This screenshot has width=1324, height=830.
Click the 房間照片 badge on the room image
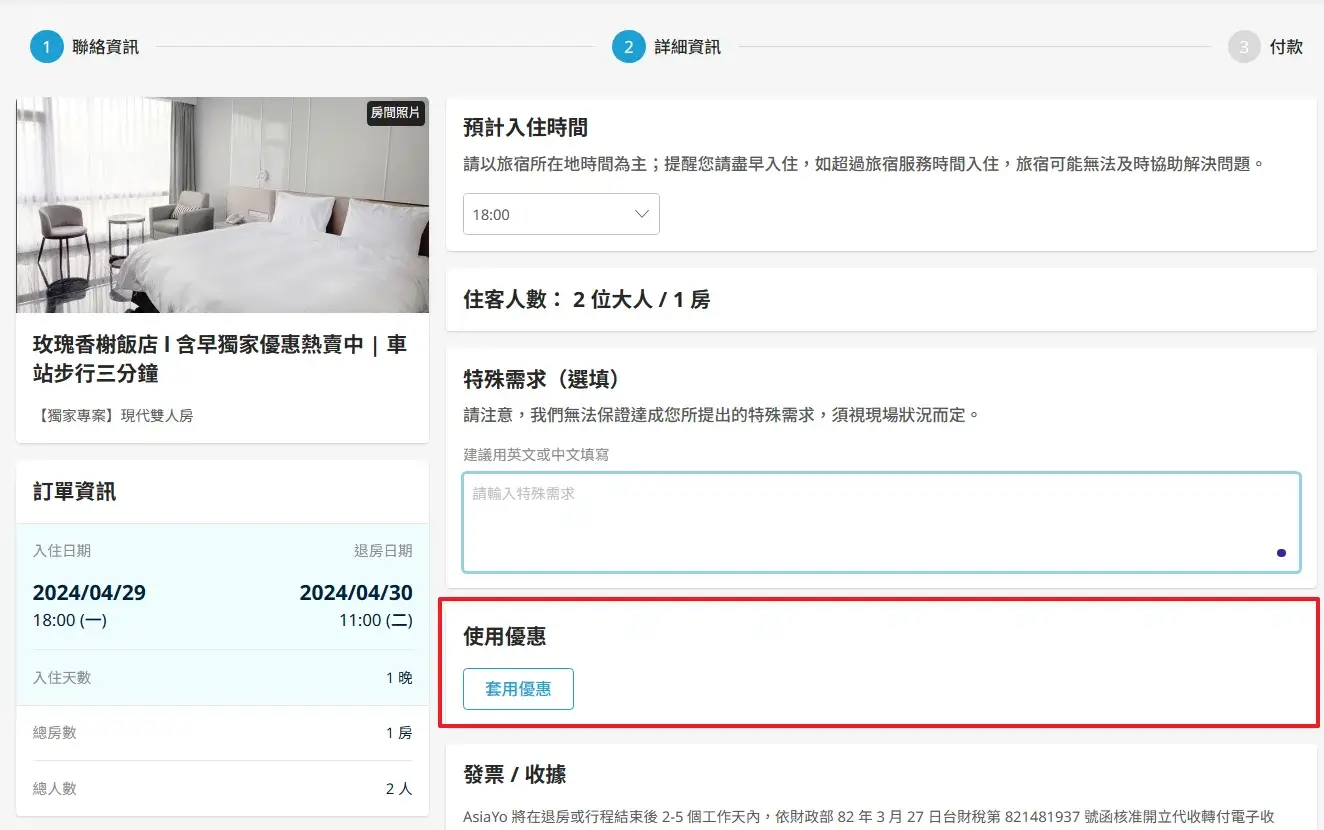396,113
